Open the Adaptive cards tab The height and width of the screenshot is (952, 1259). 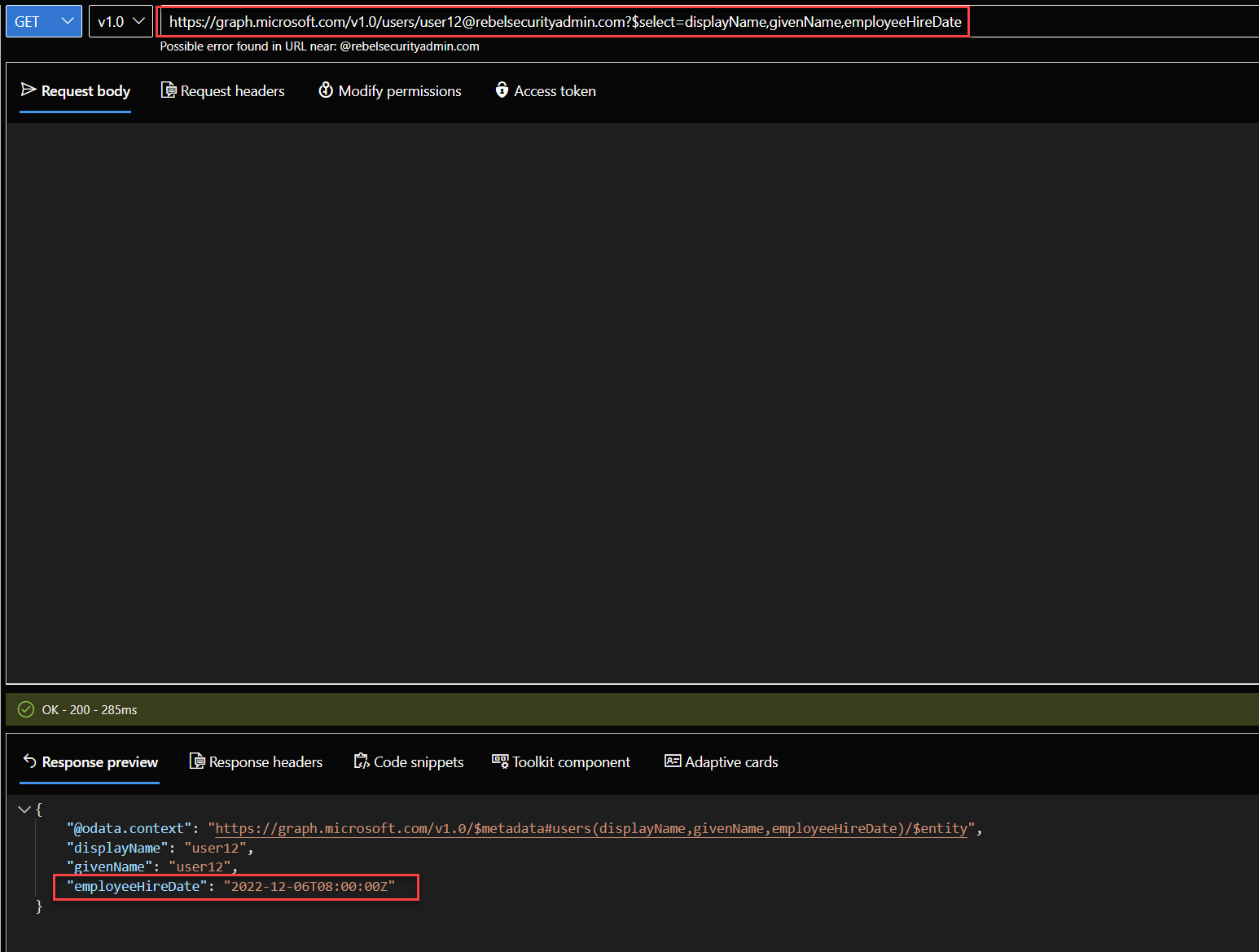pyautogui.click(x=722, y=762)
